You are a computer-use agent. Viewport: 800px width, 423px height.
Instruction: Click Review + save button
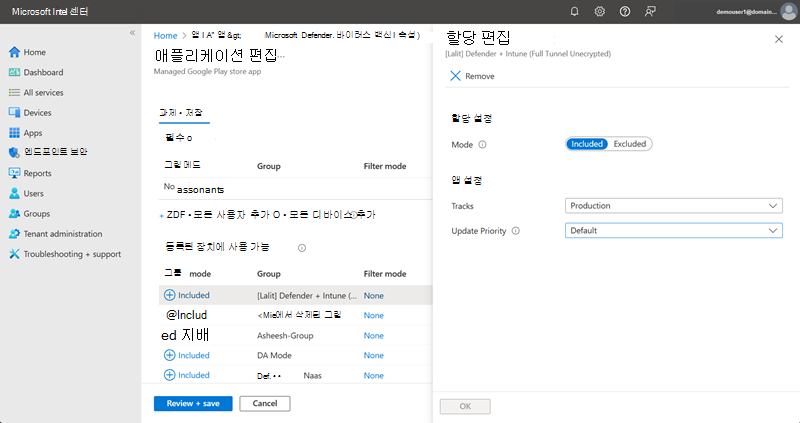[x=193, y=403]
